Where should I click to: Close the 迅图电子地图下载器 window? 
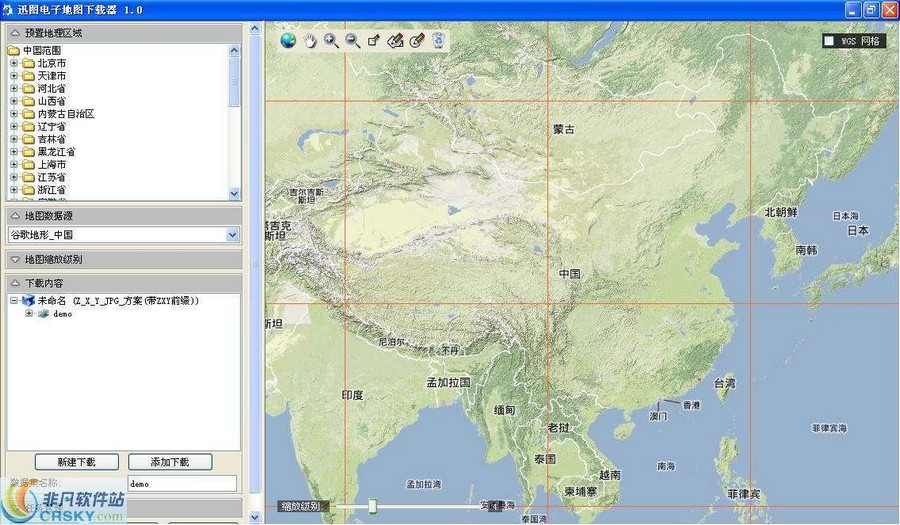pos(889,10)
